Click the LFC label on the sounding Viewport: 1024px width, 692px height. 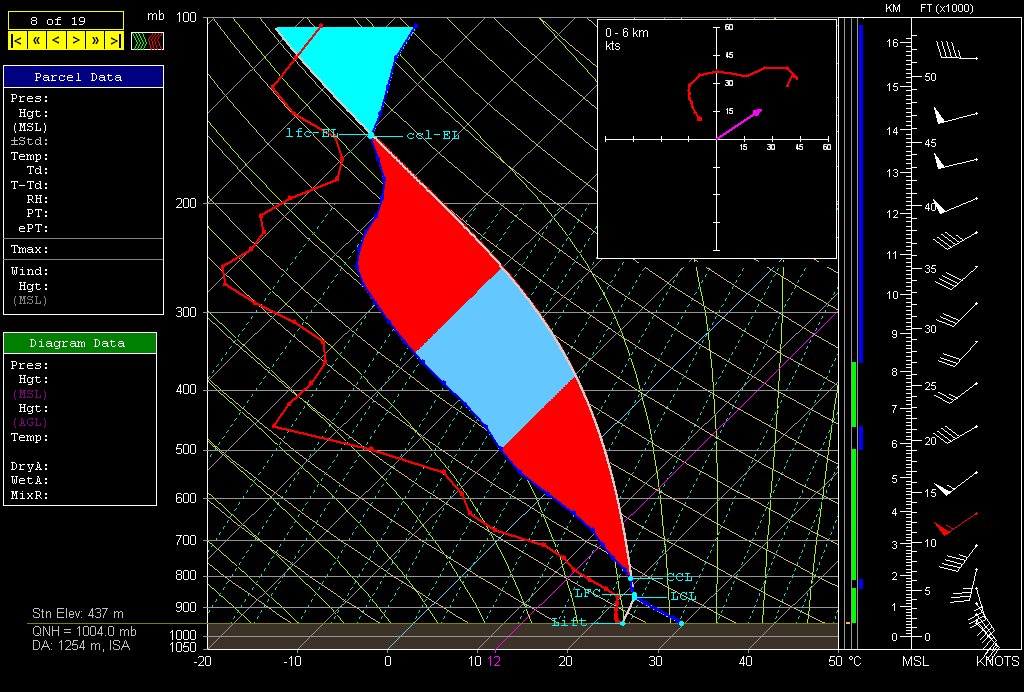[x=586, y=593]
